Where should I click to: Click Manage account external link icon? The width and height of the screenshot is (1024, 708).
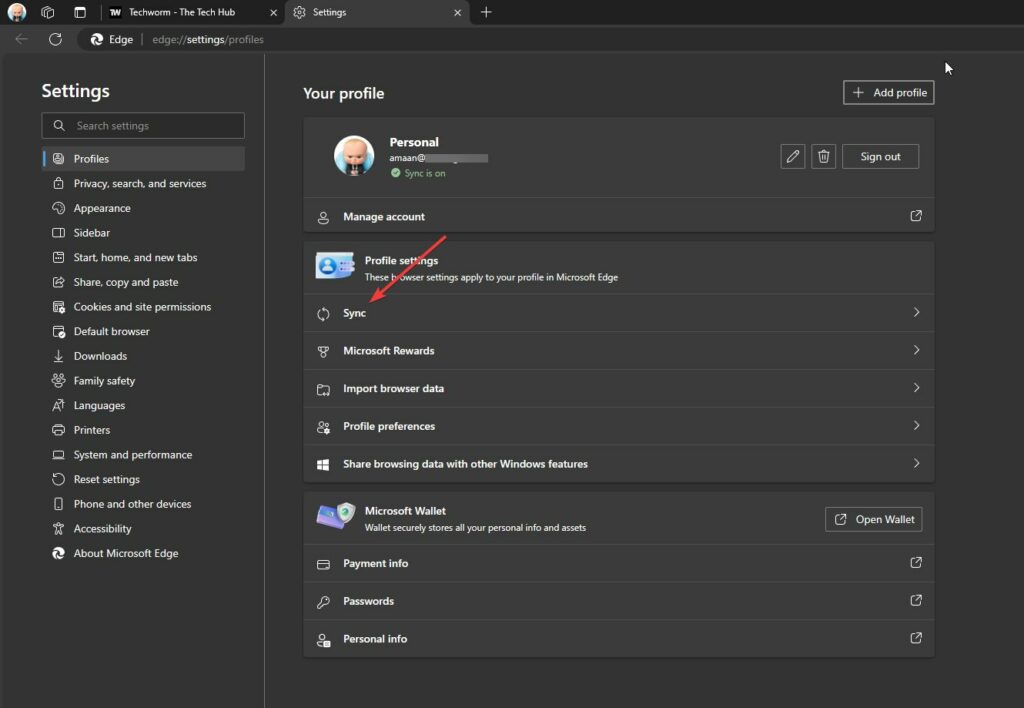coord(916,216)
